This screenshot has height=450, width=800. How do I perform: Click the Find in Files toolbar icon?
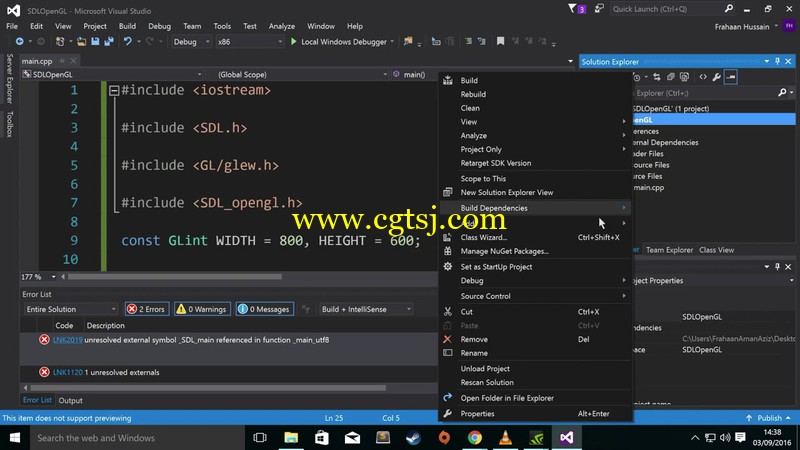pos(408,41)
